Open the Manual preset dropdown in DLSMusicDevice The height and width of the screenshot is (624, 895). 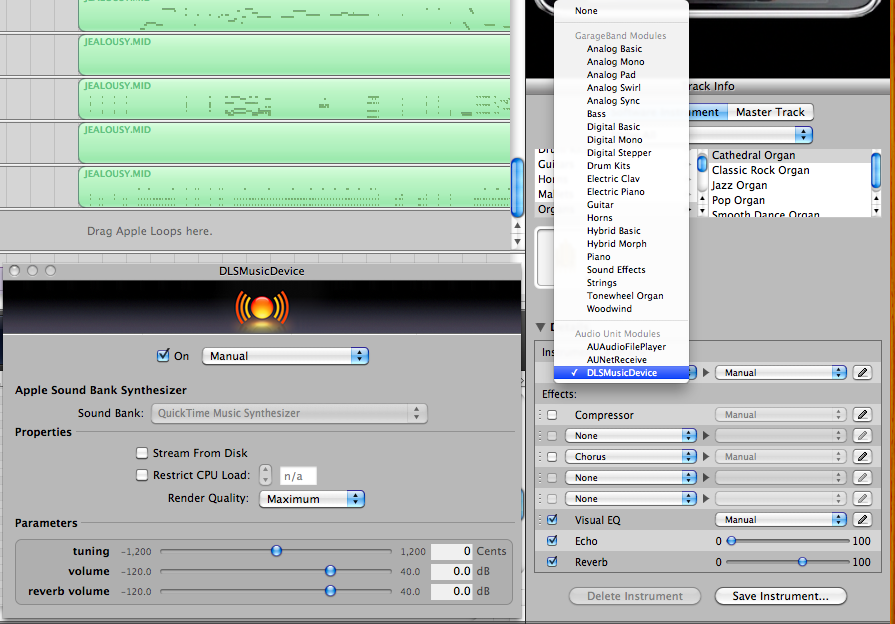coord(285,356)
